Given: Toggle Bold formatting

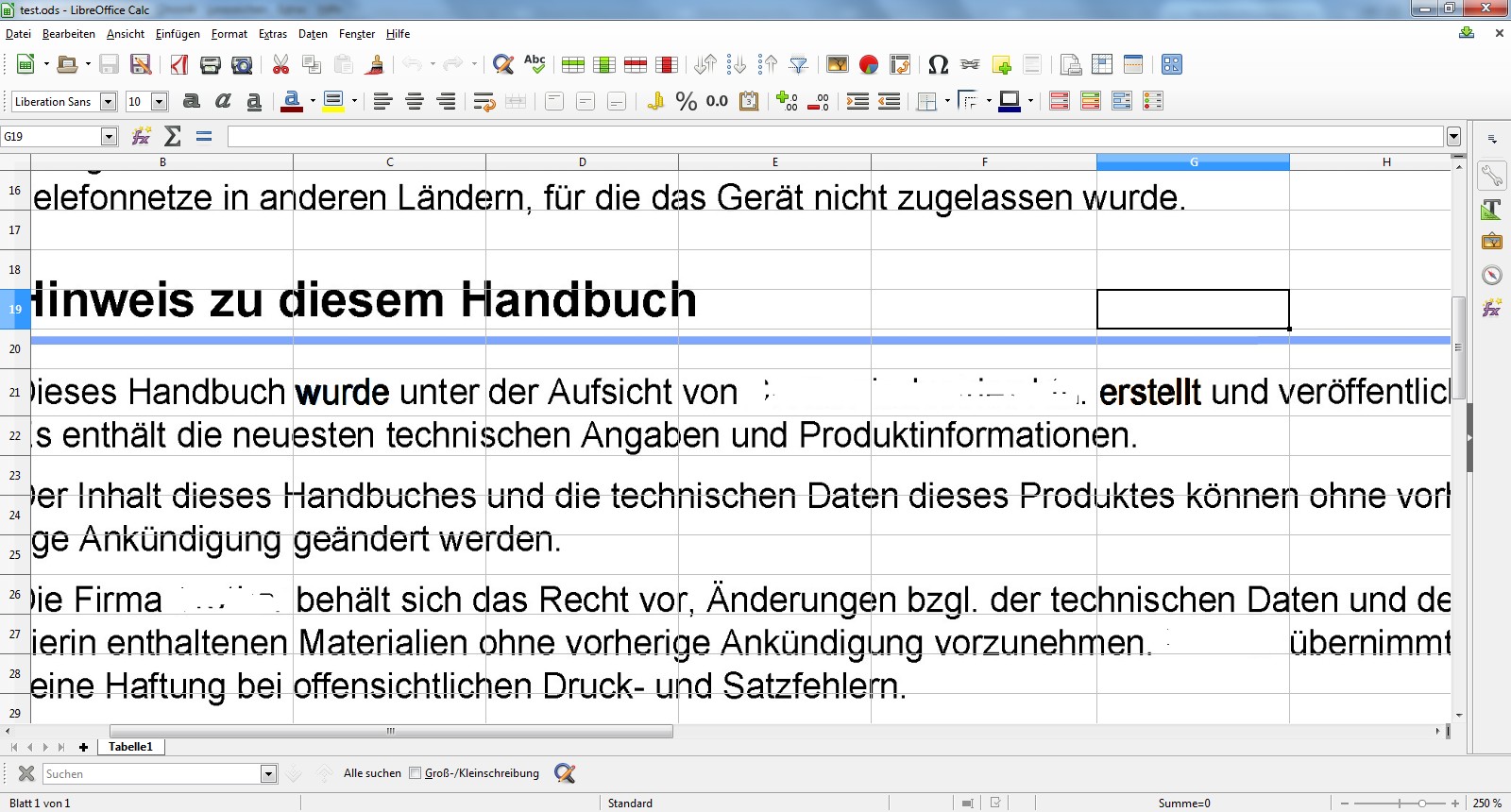Looking at the screenshot, I should 192,101.
